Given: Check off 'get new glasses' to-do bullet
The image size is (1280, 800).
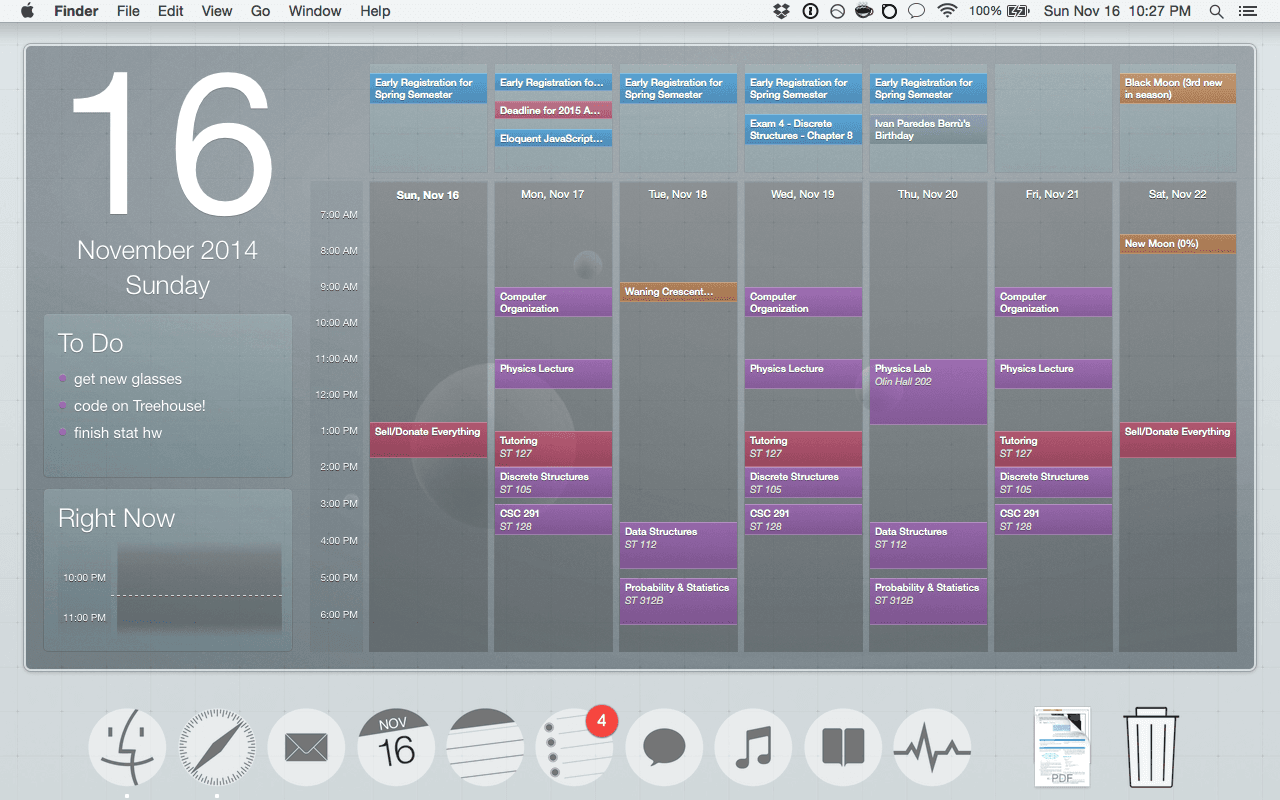Looking at the screenshot, I should (x=63, y=379).
